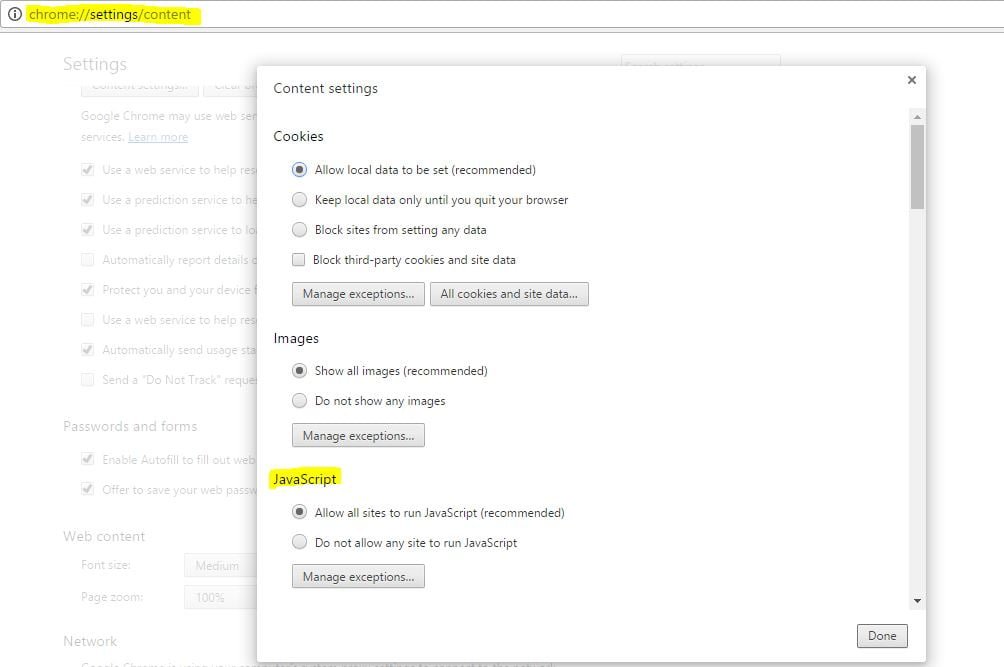This screenshot has height=667, width=1004.
Task: Open the Font size Medium dropdown
Action: [x=220, y=566]
